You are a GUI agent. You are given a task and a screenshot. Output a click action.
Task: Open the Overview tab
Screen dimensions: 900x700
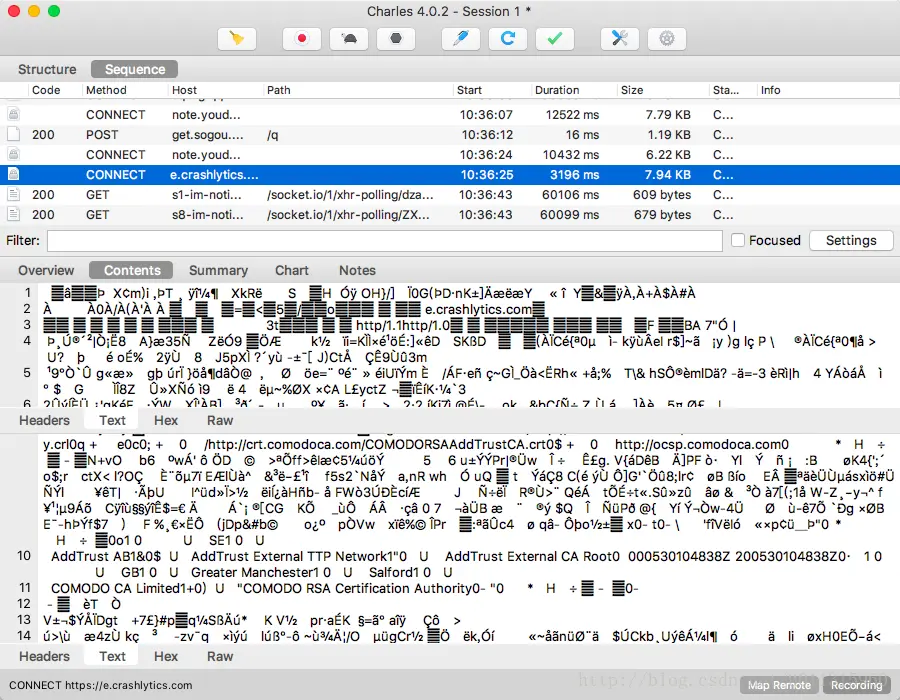click(46, 270)
